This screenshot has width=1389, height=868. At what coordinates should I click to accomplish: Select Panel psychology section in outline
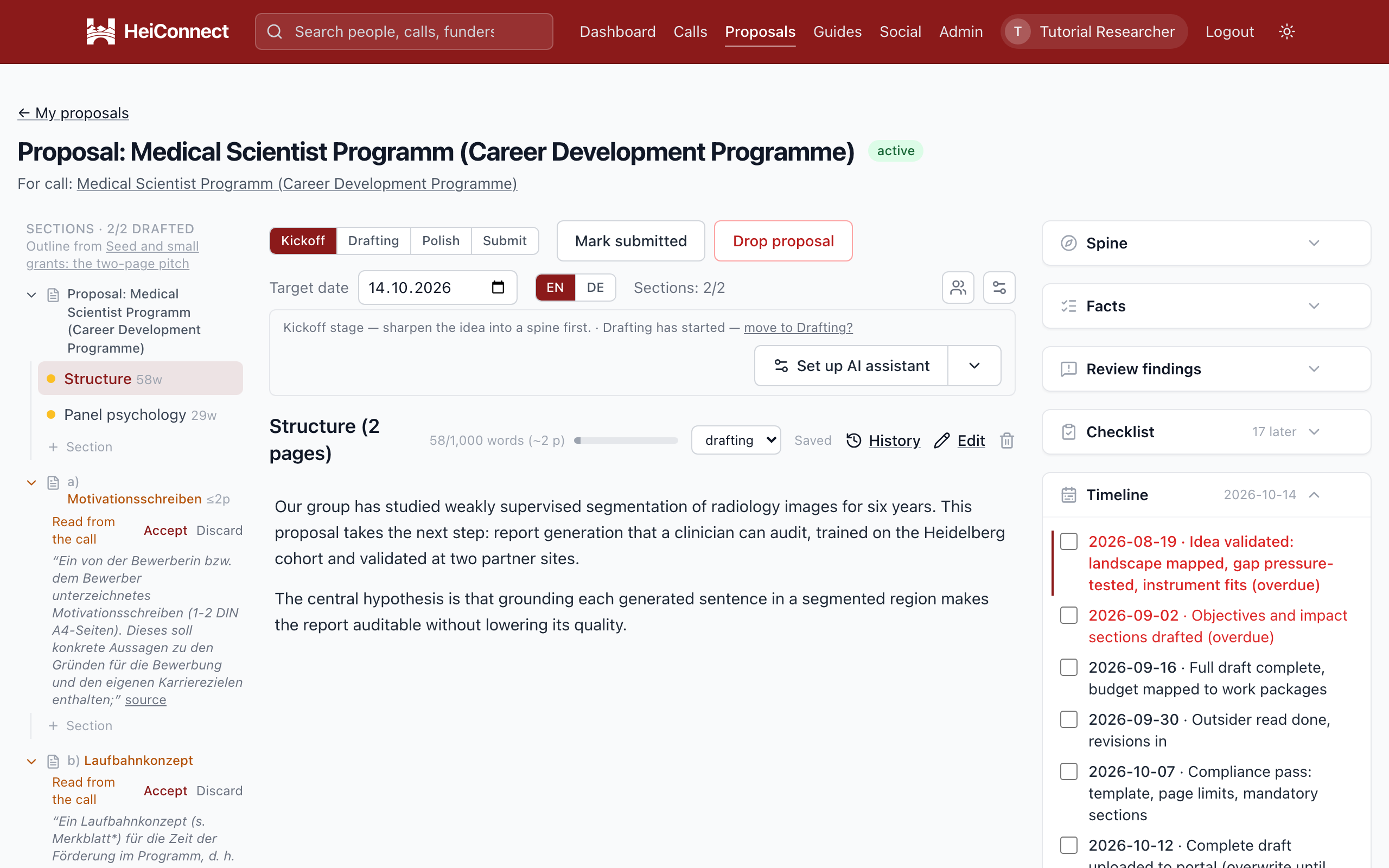coord(141,414)
